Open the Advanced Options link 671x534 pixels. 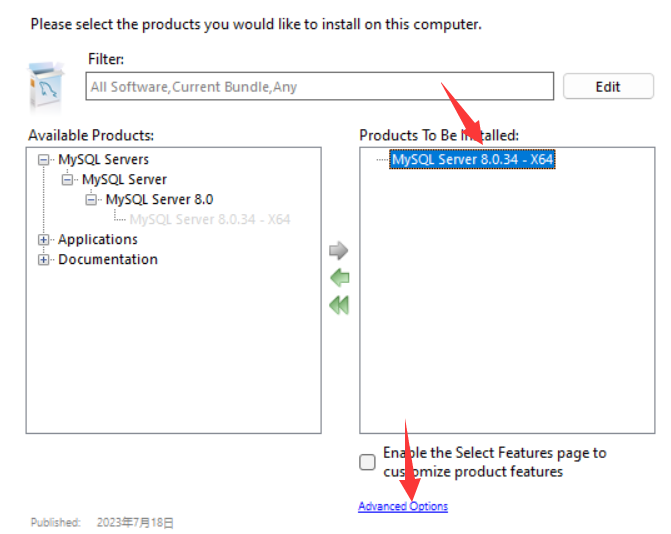click(x=403, y=507)
